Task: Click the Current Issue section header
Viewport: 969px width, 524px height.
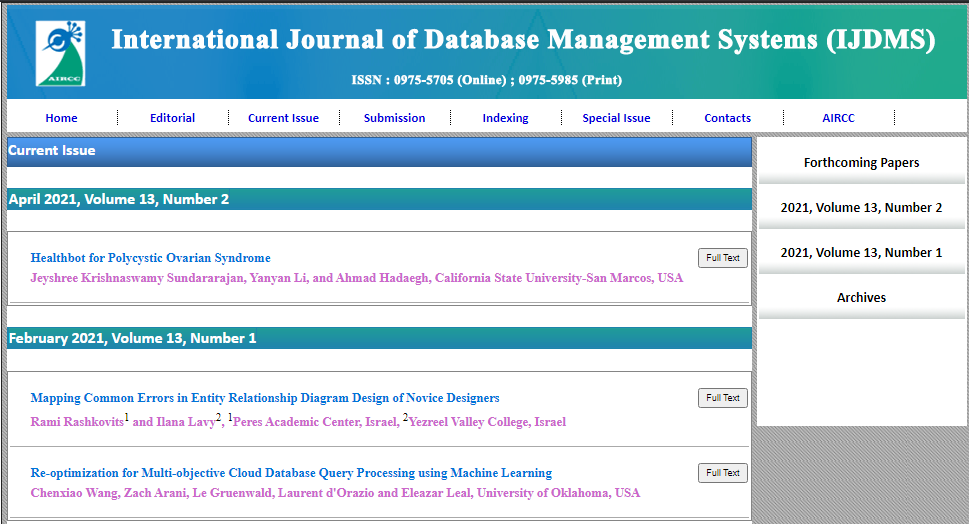Action: (x=379, y=151)
